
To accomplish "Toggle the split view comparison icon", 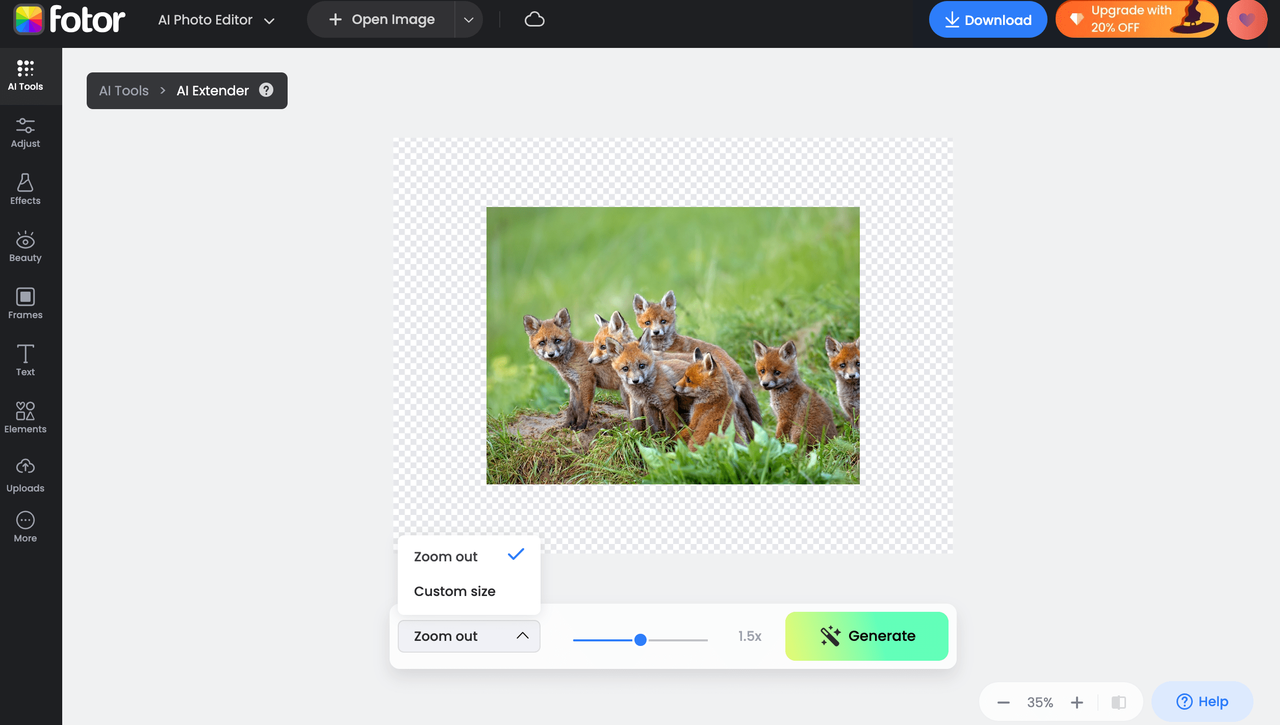I will tap(1119, 701).
